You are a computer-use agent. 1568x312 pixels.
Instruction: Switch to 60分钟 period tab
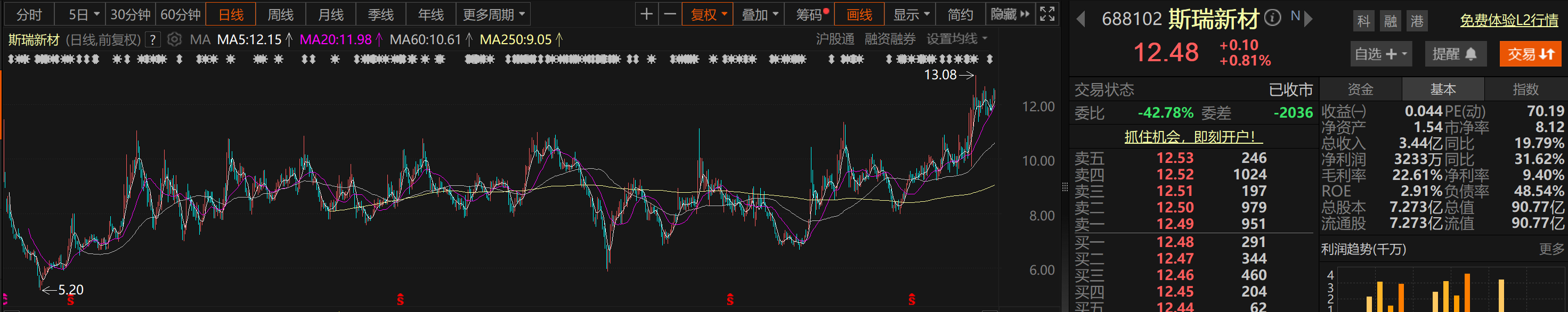(x=180, y=14)
